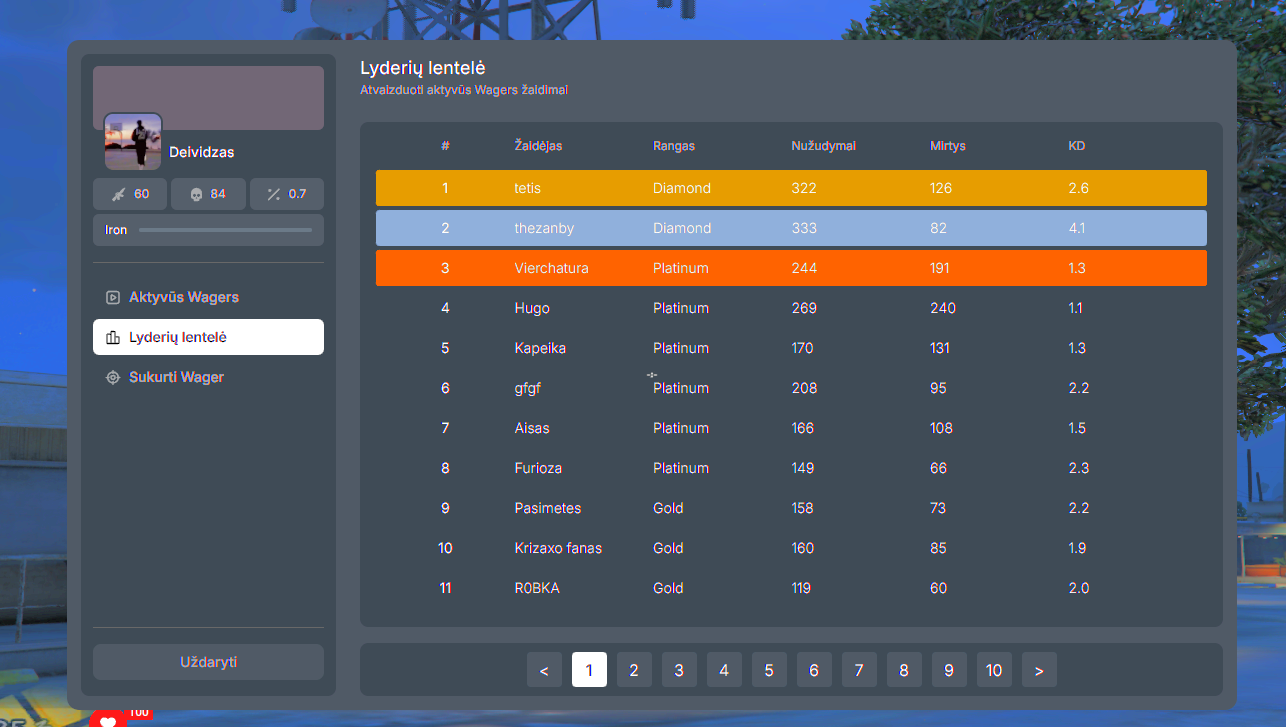Click the red heart health icon
1286x727 pixels.
pos(108,719)
